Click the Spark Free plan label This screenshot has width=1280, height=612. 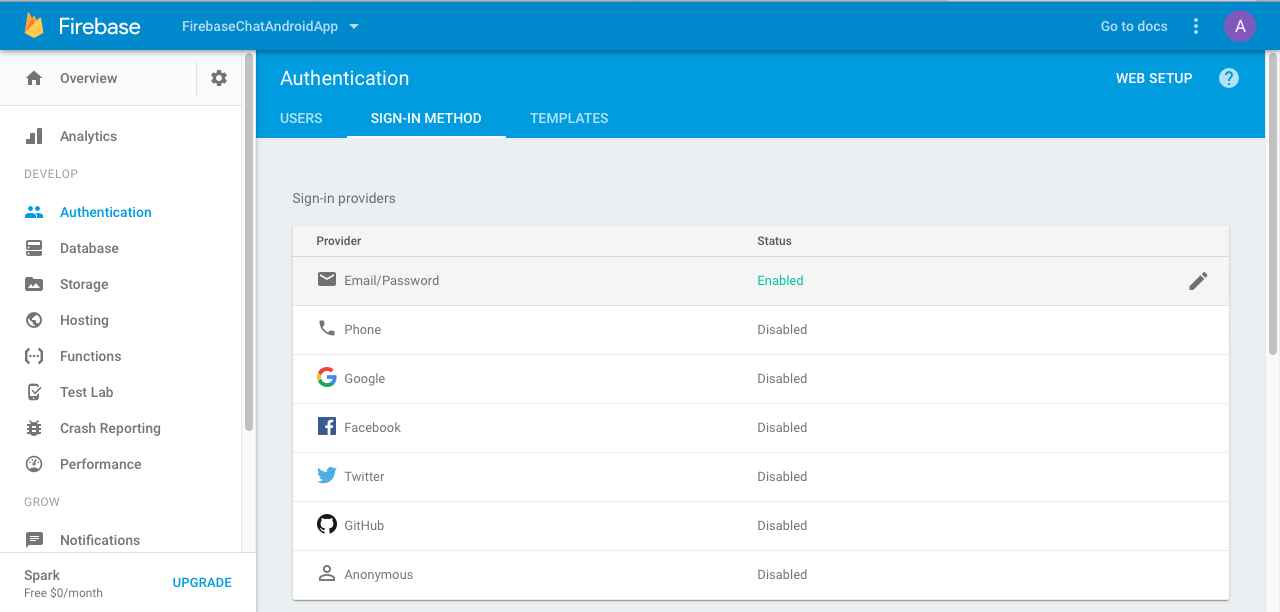63,584
